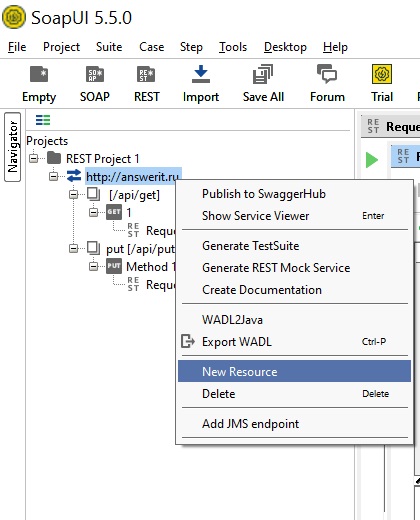Collapse the [/api/get] resource node
The width and height of the screenshot is (420, 520).
73,194
